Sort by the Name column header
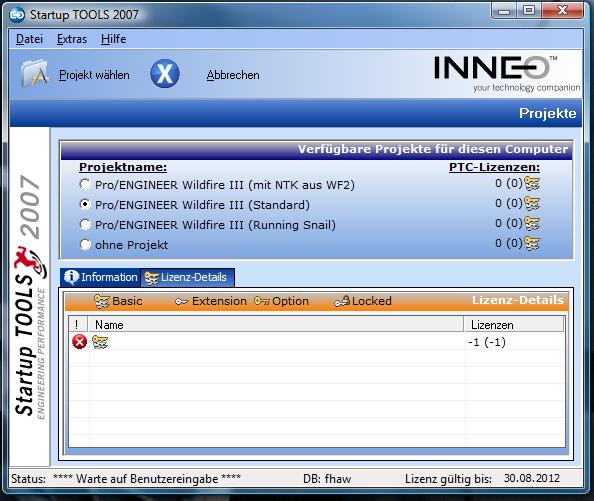594x501 pixels. click(276, 325)
